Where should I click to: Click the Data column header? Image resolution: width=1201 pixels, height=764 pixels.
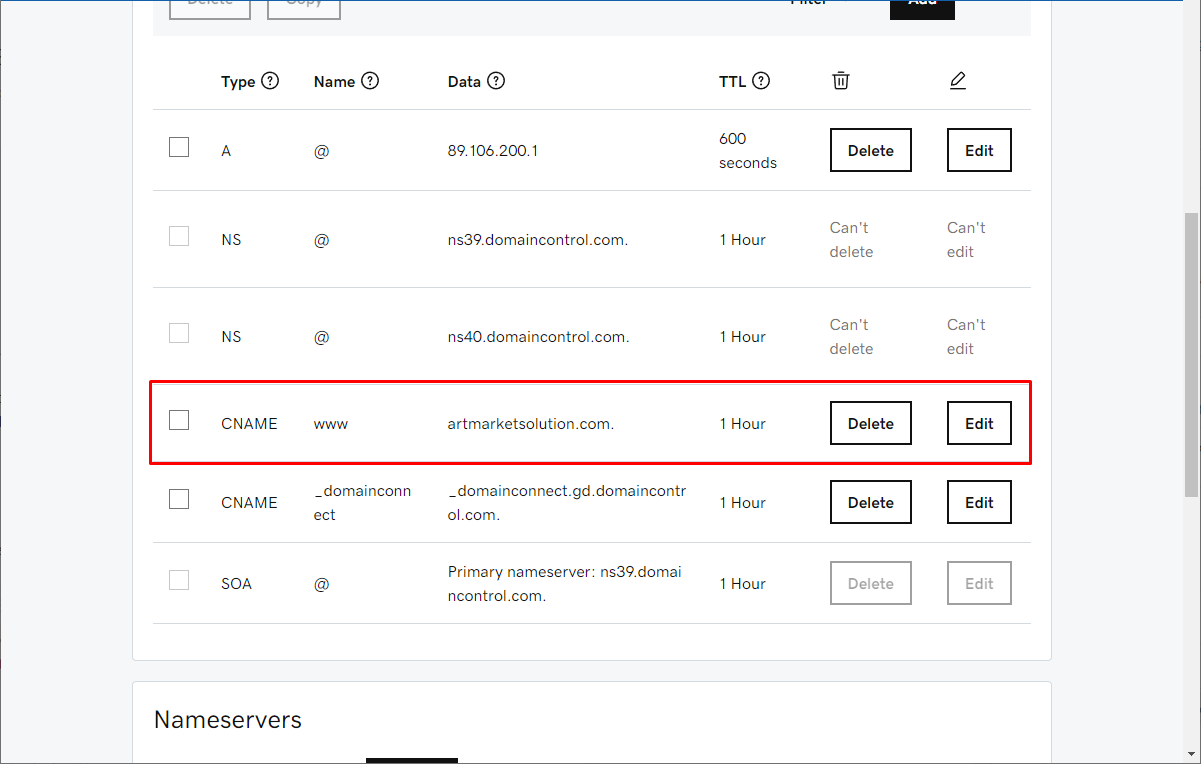464,82
